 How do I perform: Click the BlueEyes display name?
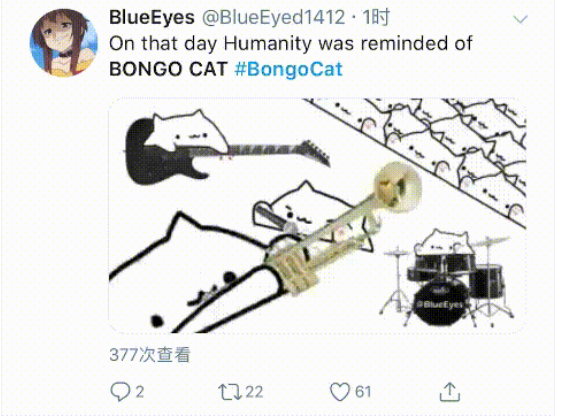pos(152,17)
